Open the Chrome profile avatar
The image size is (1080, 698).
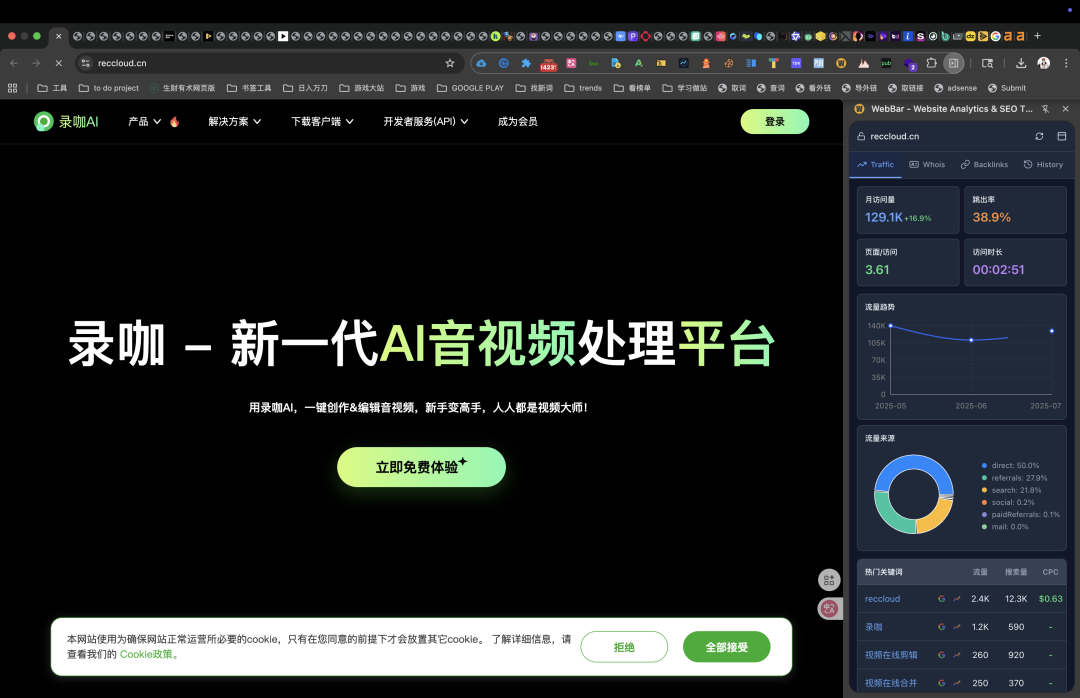click(x=1043, y=63)
